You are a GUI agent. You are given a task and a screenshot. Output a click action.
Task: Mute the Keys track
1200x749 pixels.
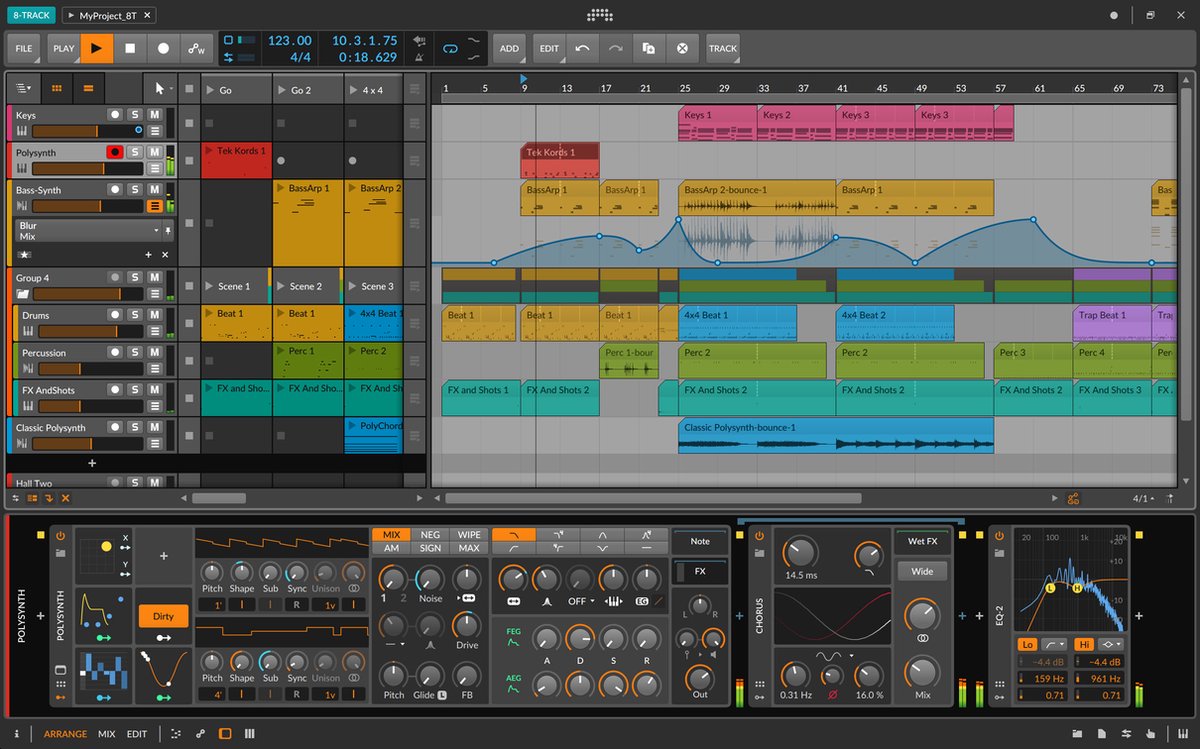(x=154, y=115)
